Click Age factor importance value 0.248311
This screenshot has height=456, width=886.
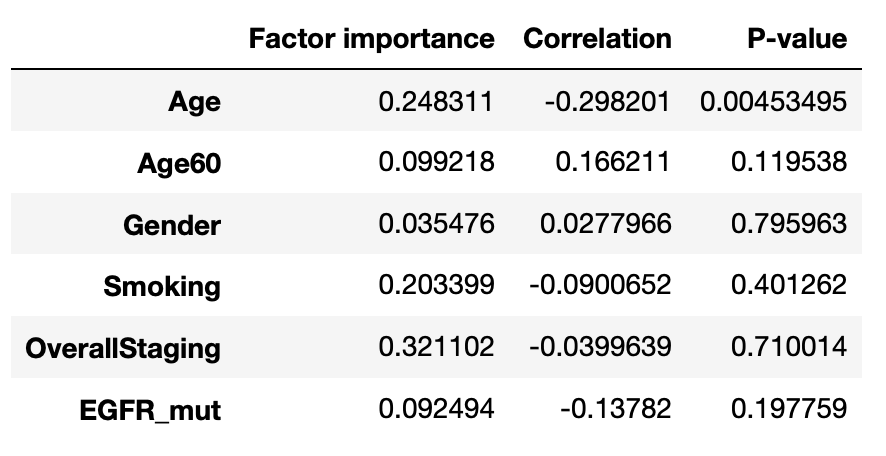click(x=436, y=102)
